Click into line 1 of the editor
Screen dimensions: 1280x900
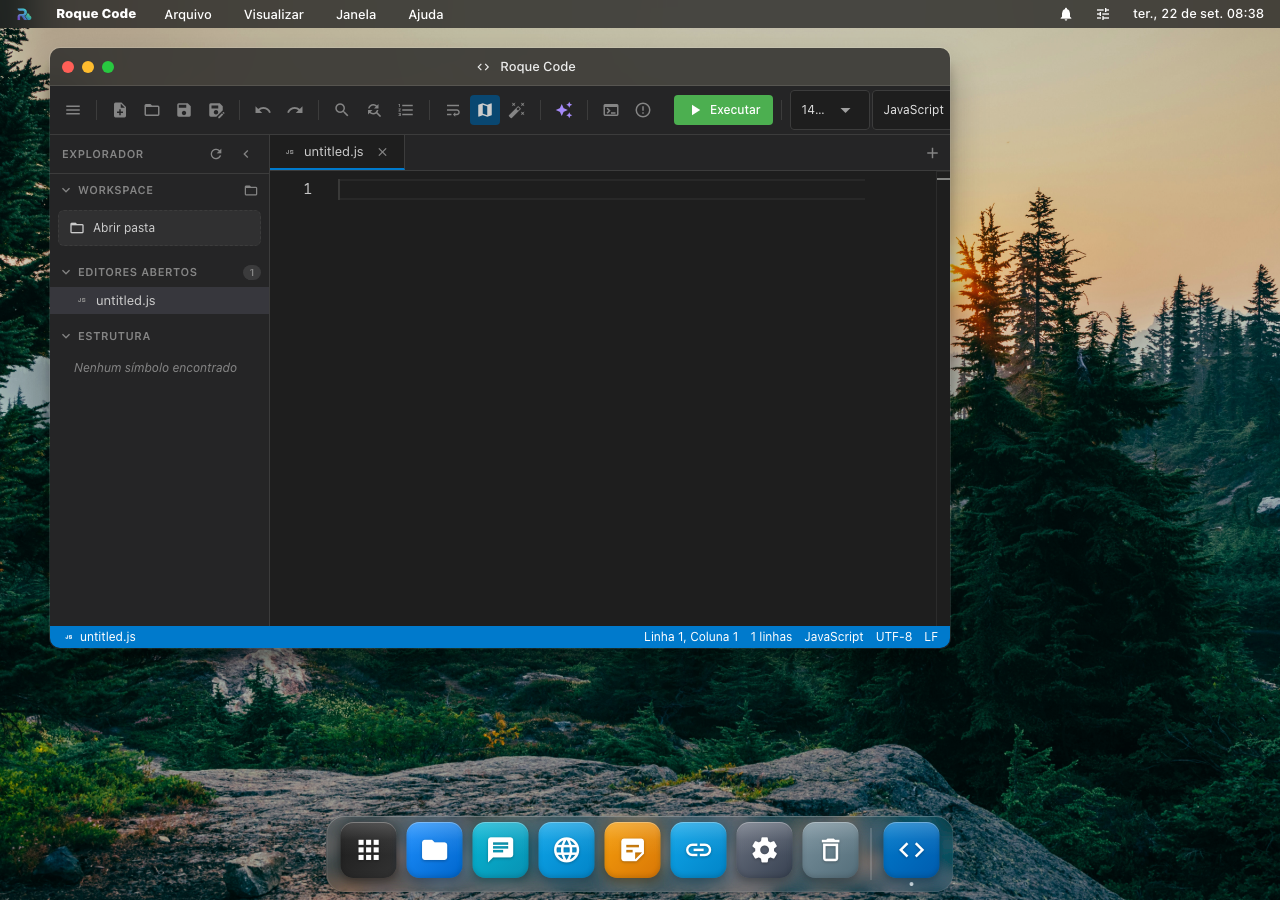point(602,189)
